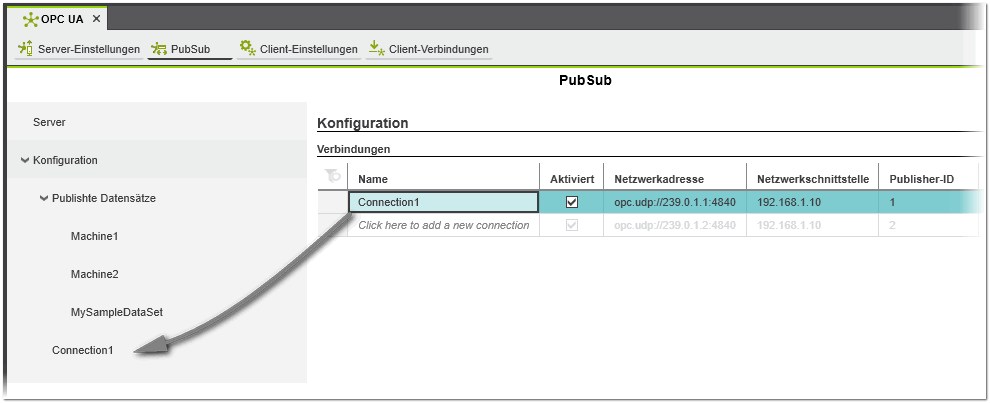Open Machine1 data set
This screenshot has width=990, height=403.
[94, 236]
